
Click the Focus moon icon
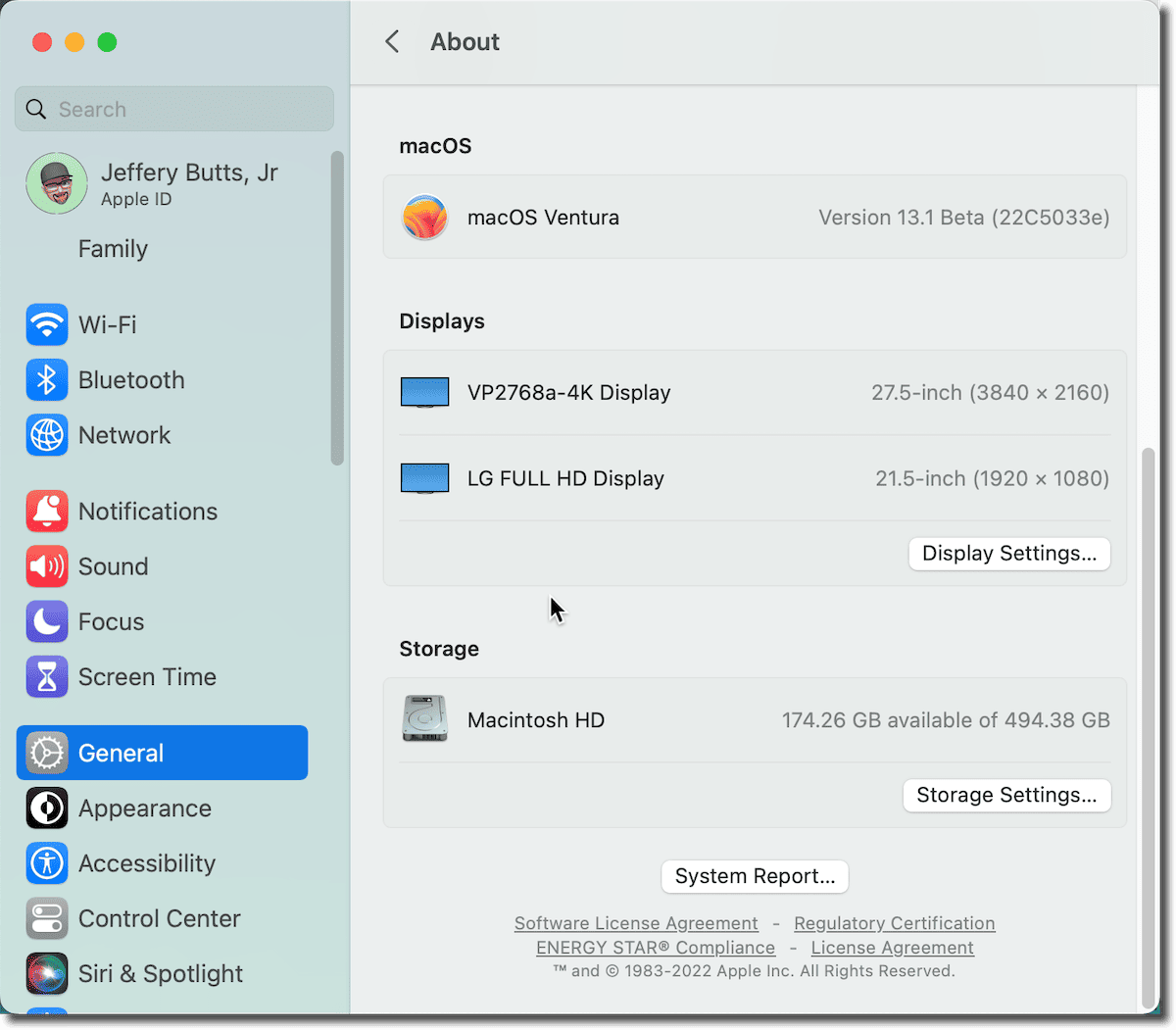[47, 621]
